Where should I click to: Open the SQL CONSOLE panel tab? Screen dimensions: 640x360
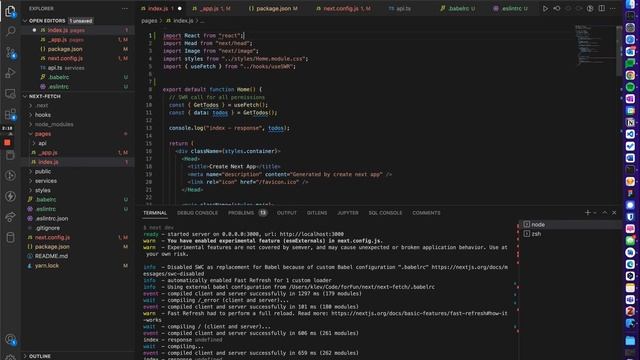385,213
